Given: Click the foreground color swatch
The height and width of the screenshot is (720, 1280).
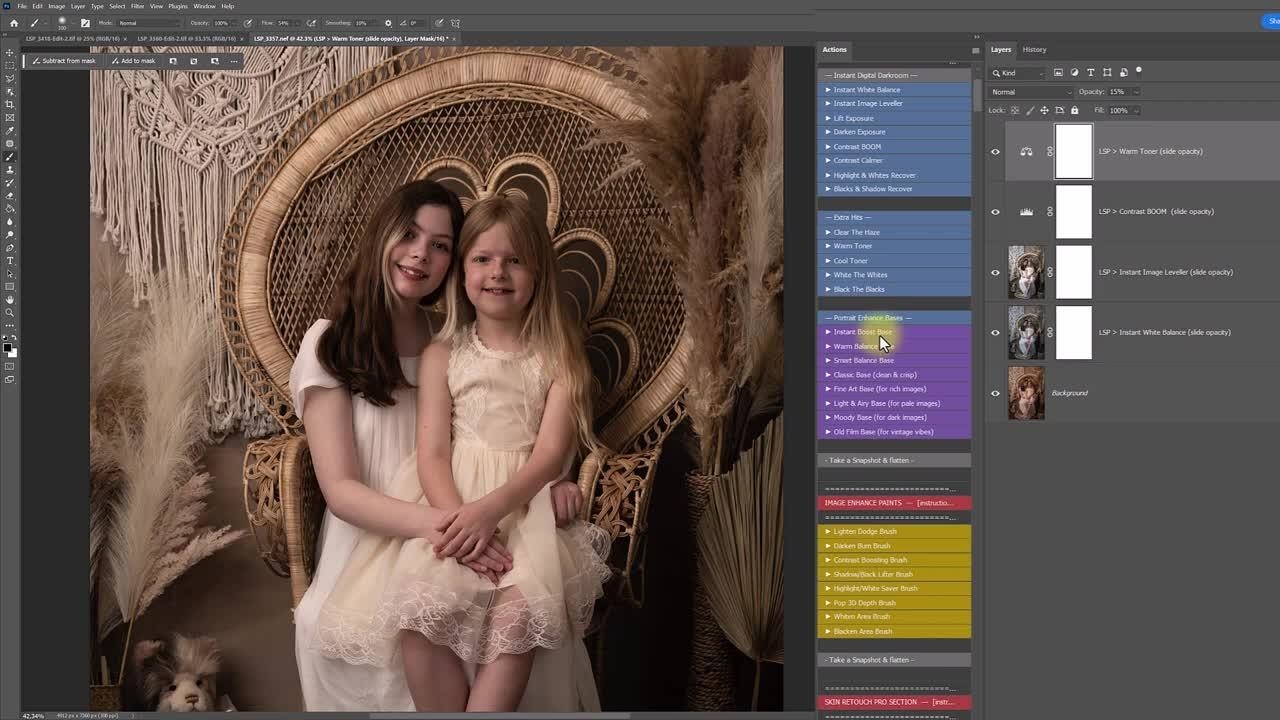Looking at the screenshot, I should point(8,345).
